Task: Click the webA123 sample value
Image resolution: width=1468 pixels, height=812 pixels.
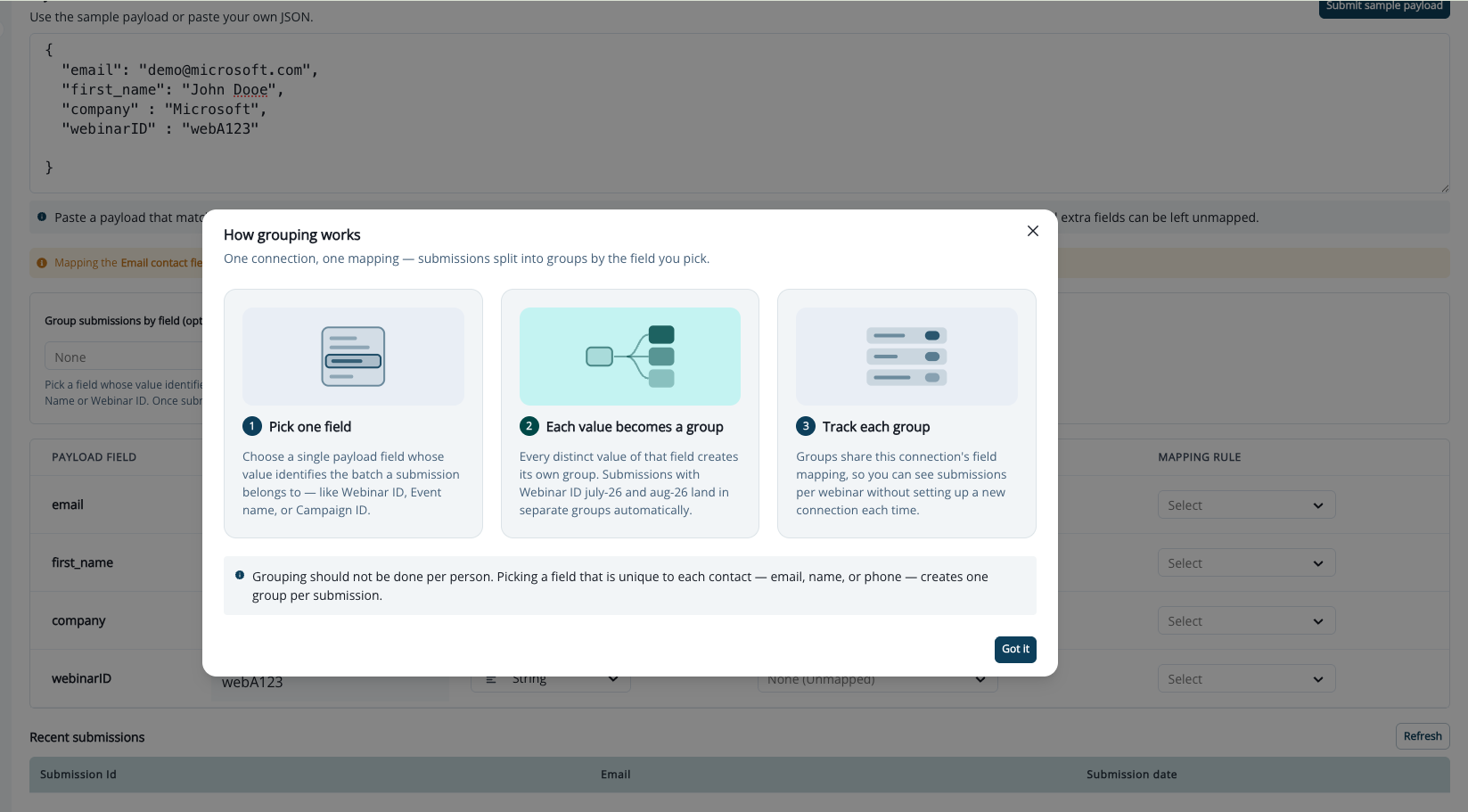Action: (252, 684)
